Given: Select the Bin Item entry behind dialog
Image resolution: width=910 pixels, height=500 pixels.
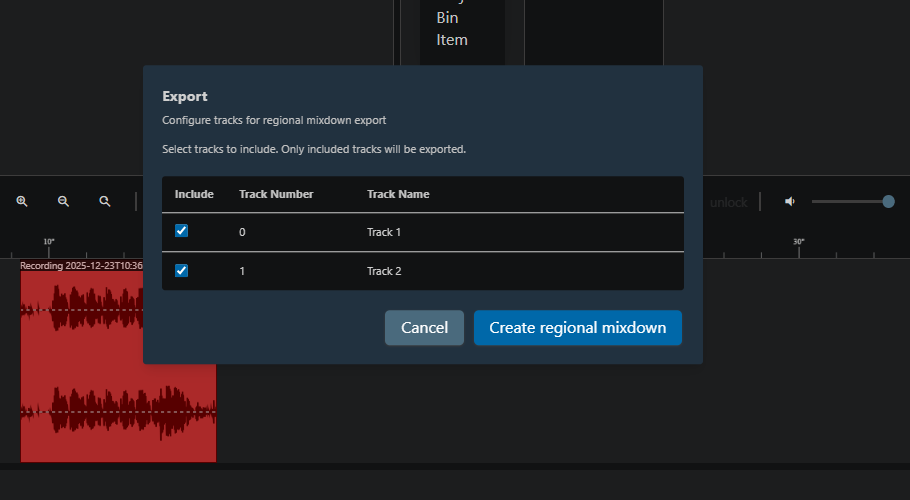Looking at the screenshot, I should tap(452, 29).
